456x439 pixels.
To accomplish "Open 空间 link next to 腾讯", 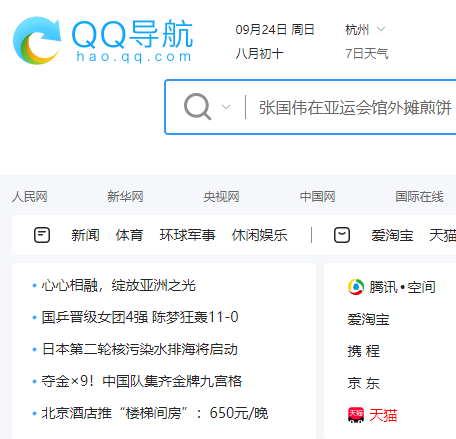I will pyautogui.click(x=421, y=287).
